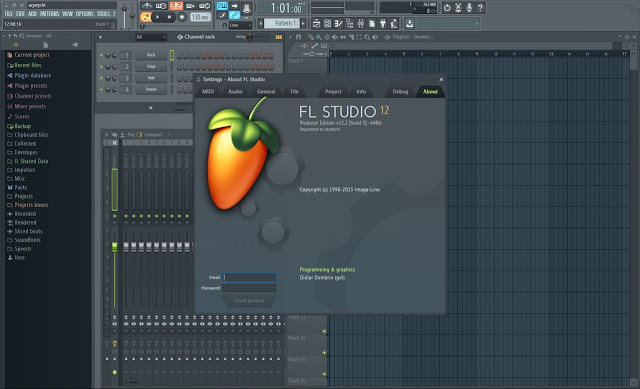Add a channel with the plus button
This screenshot has width=640, height=389.
(x=151, y=108)
